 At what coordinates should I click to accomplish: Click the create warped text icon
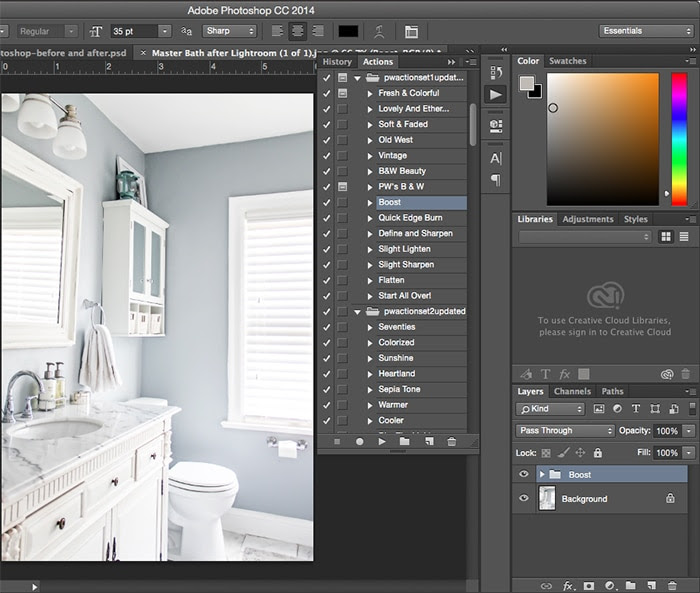(x=379, y=32)
